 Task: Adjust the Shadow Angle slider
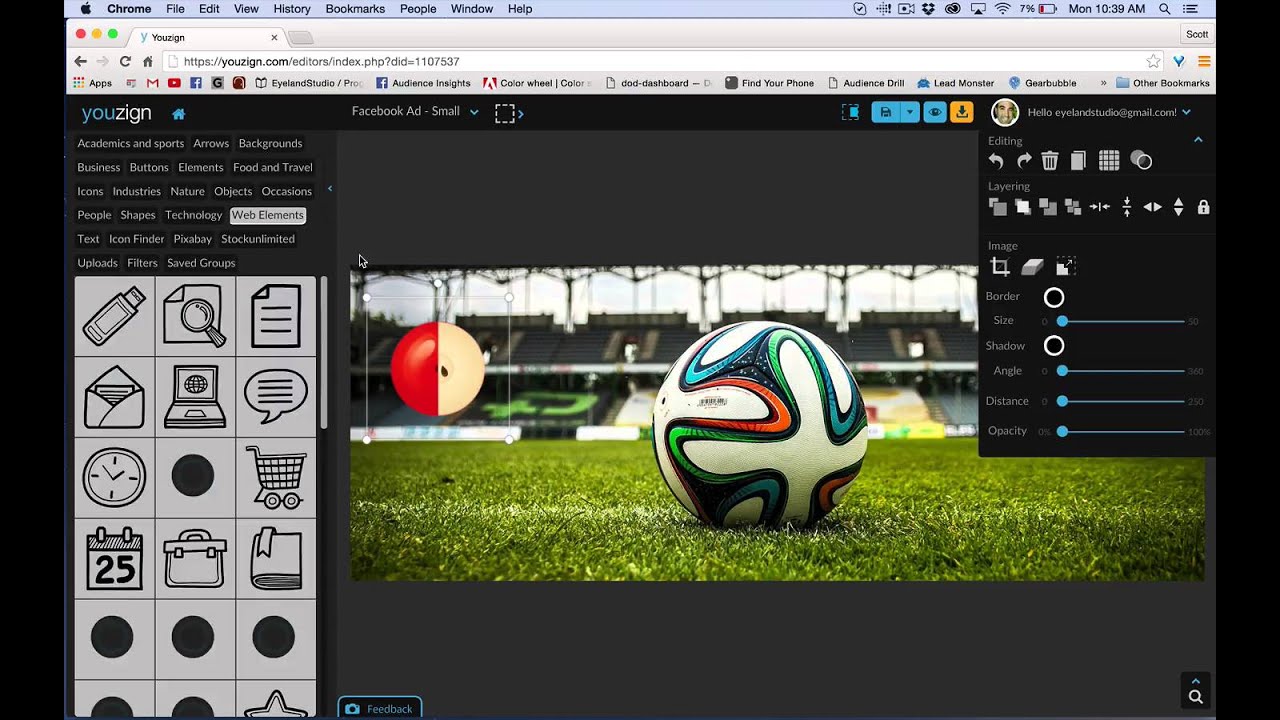[x=1123, y=371]
